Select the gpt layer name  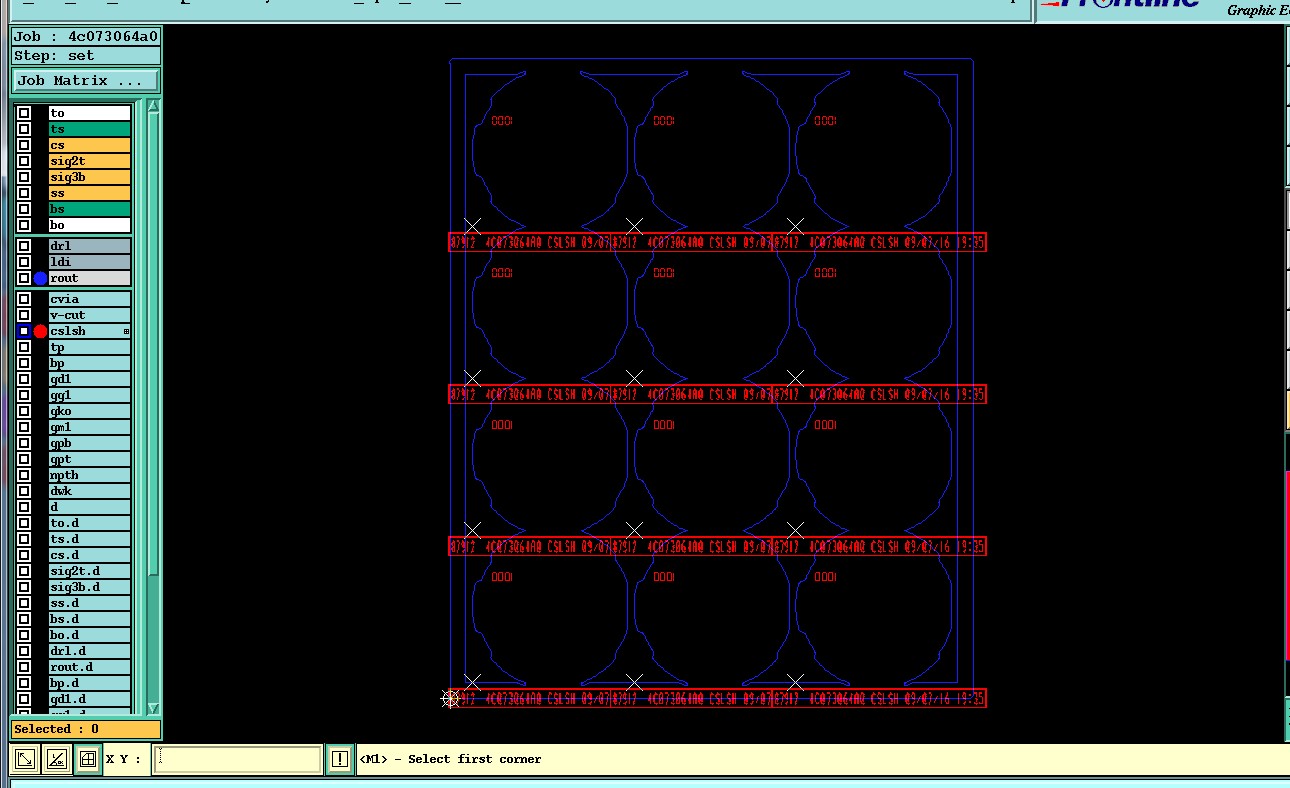(90, 459)
